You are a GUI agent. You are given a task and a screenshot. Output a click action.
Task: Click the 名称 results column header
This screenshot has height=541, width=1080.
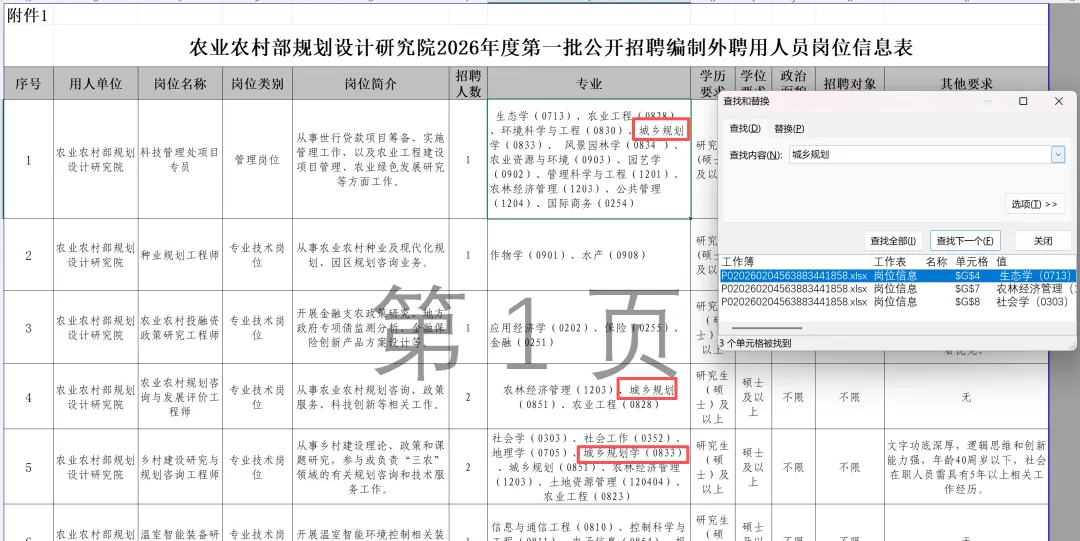(937, 263)
